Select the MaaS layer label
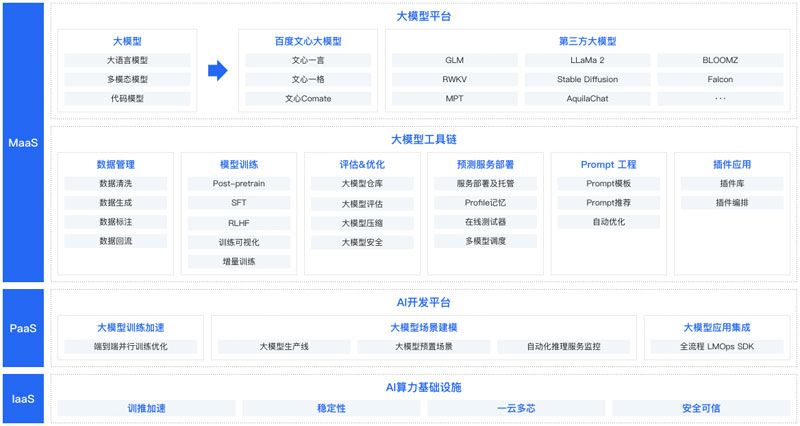The height and width of the screenshot is (426, 800). point(23,142)
